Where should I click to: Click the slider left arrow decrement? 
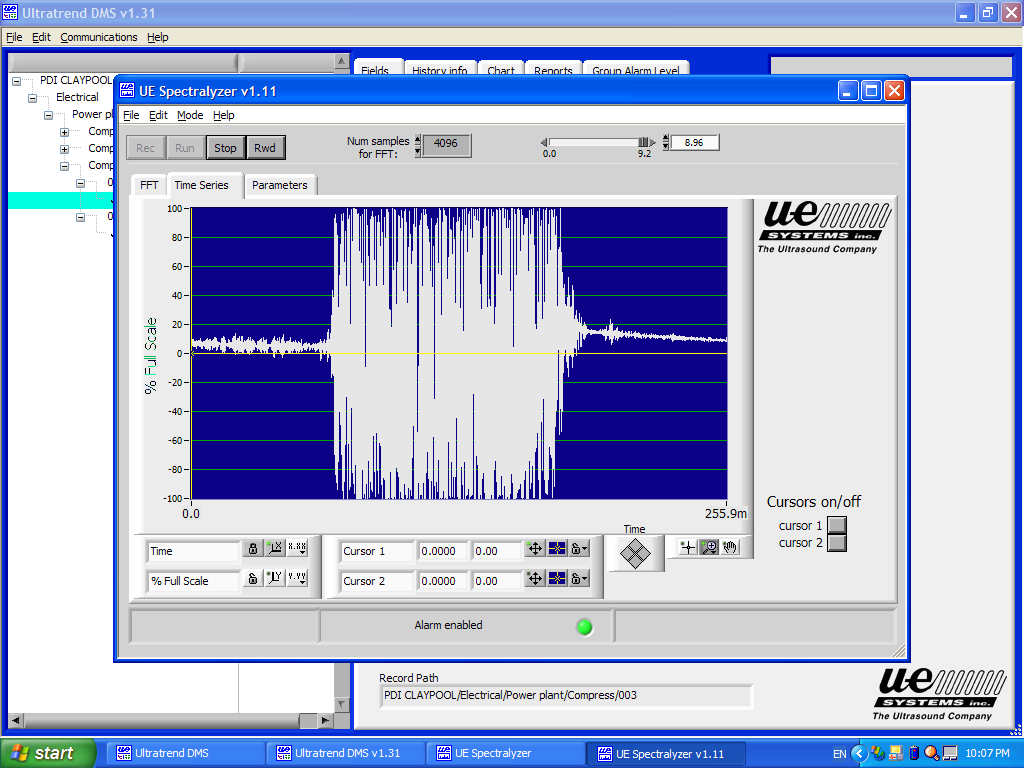click(544, 142)
